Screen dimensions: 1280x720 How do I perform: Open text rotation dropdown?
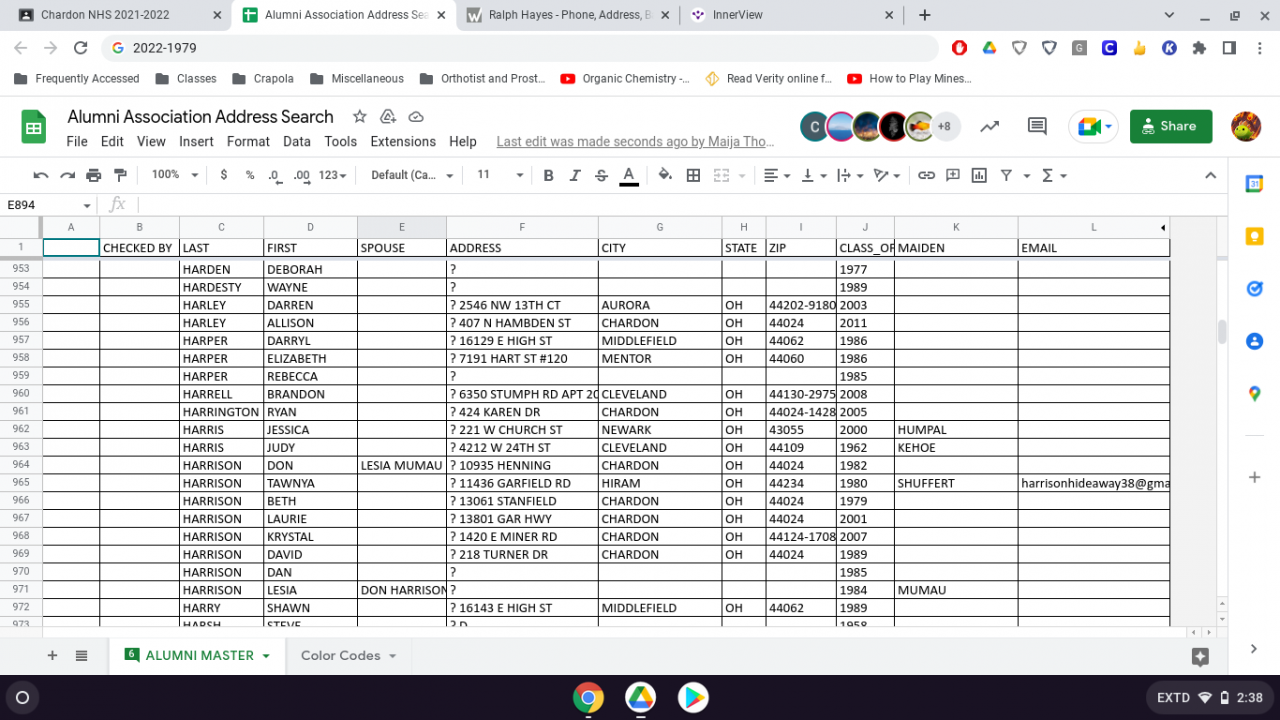886,175
